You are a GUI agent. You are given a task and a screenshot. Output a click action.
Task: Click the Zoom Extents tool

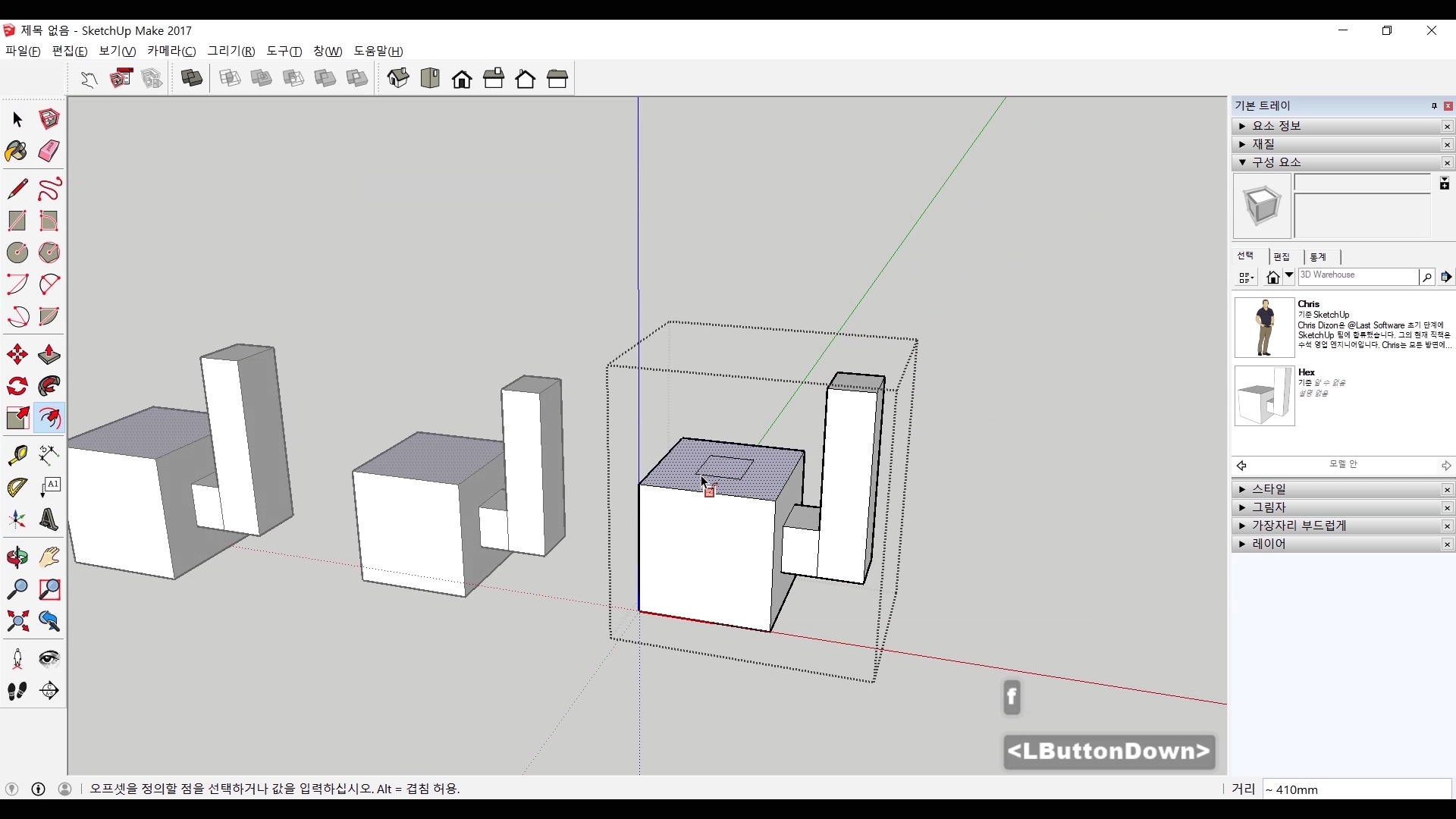point(17,622)
